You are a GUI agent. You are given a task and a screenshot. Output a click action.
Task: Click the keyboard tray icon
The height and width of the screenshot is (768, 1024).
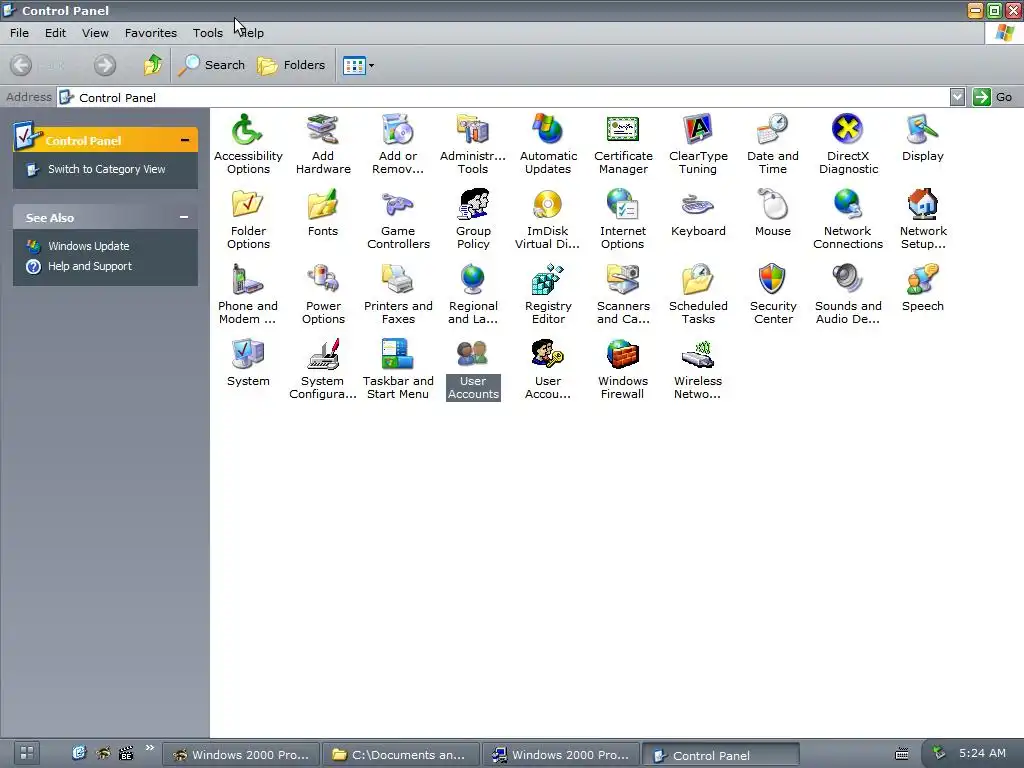[902, 754]
